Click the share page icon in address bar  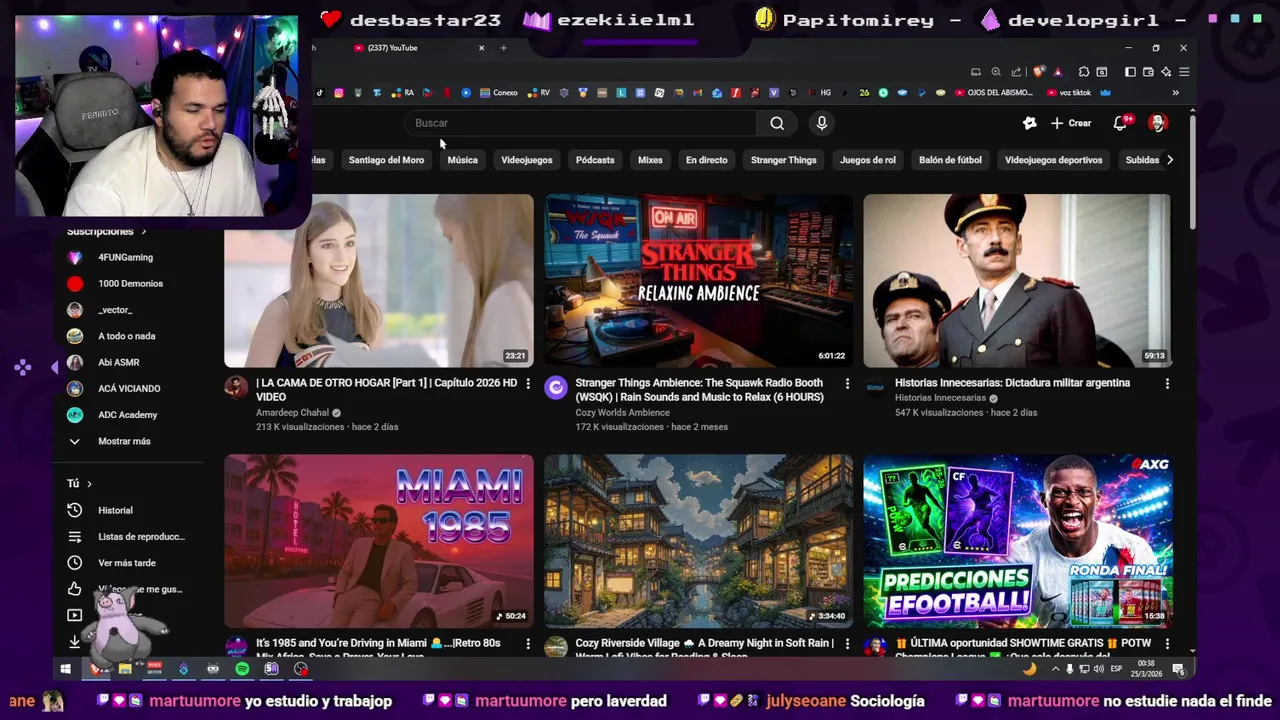click(x=1016, y=72)
